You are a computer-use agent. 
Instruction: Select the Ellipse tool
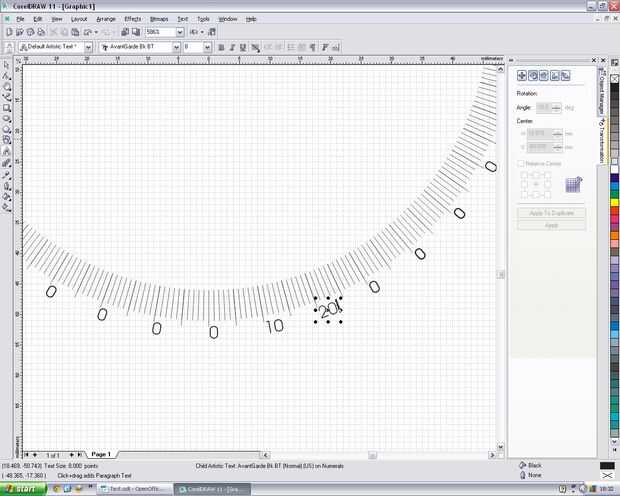[x=6, y=118]
